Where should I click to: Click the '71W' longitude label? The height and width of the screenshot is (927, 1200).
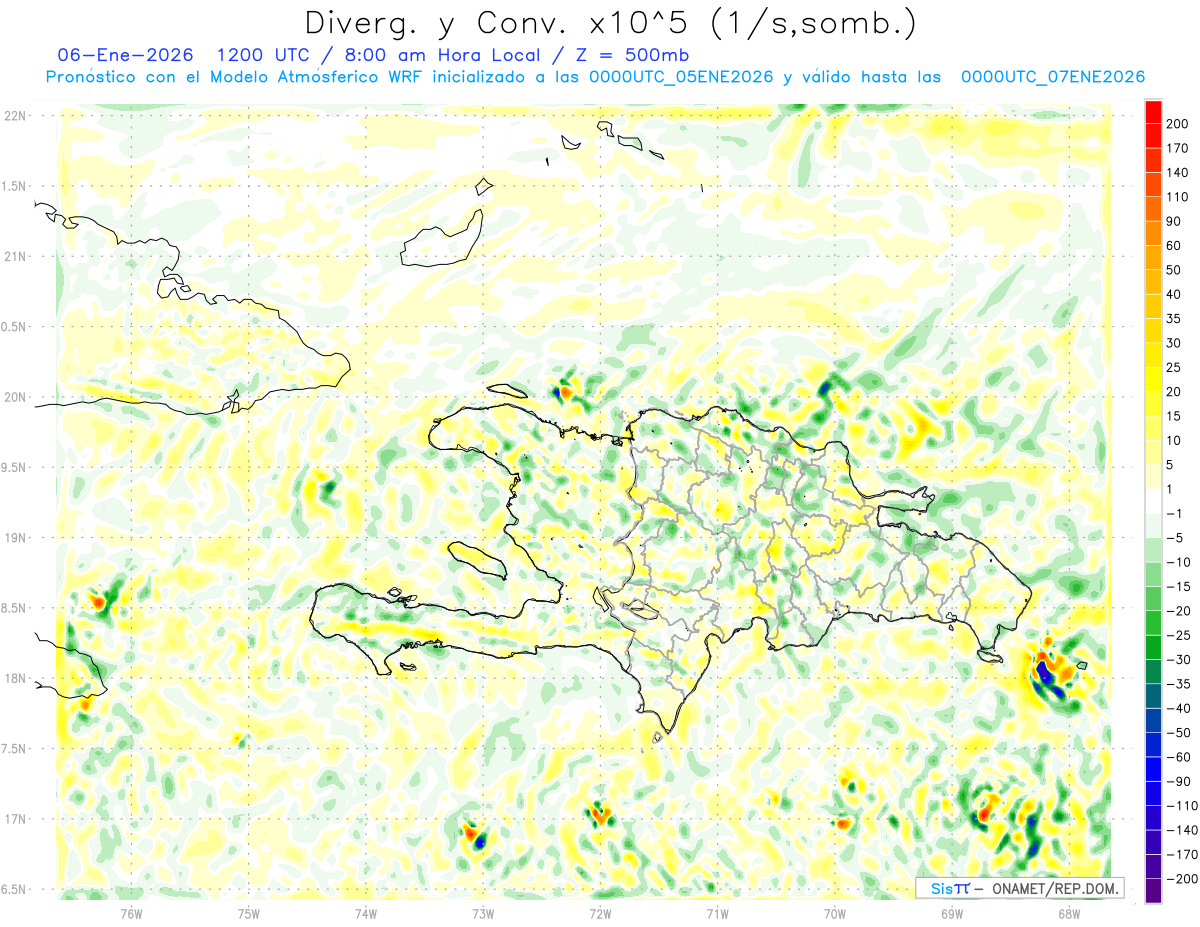717,914
